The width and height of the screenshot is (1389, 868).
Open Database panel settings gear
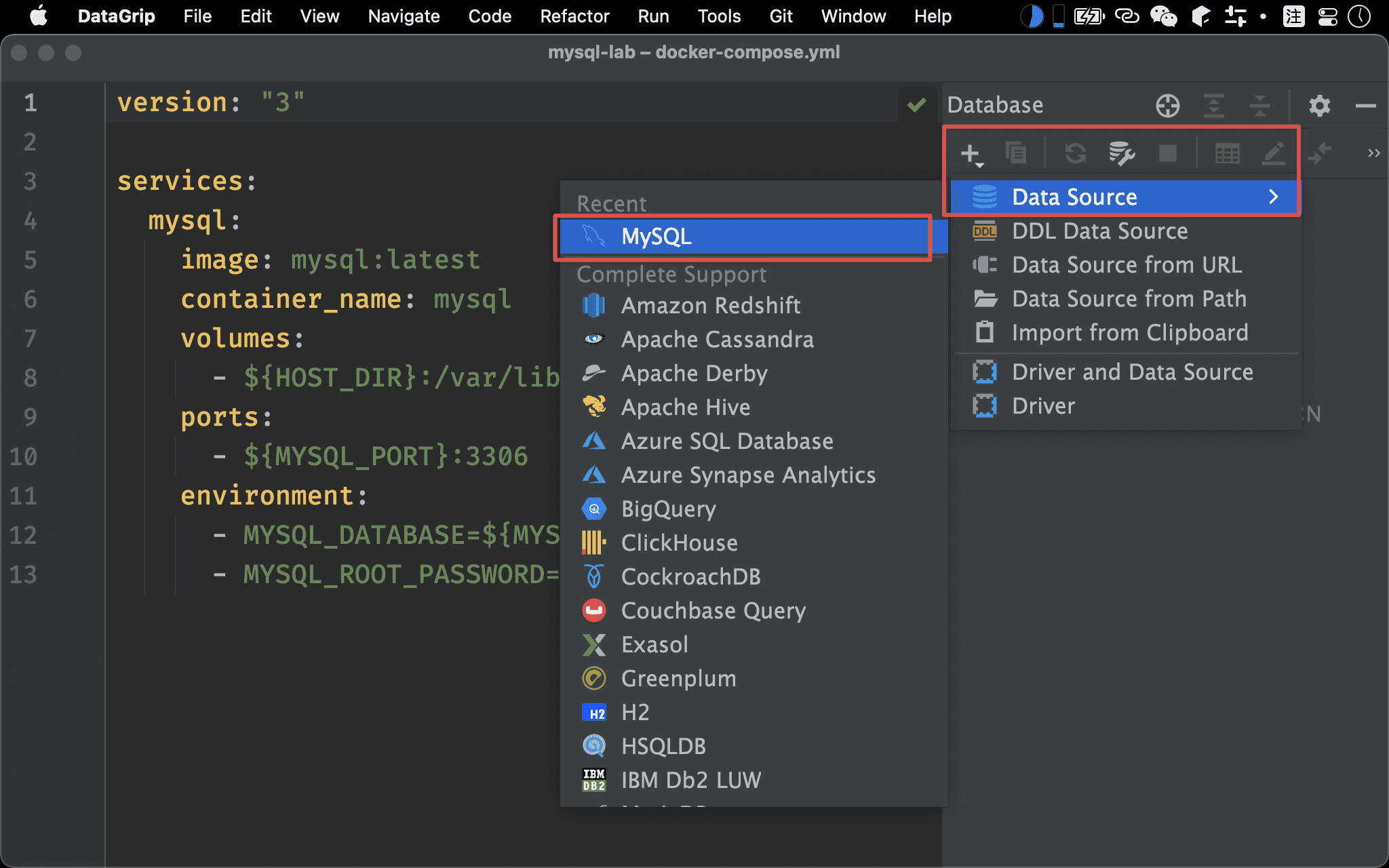pos(1319,106)
